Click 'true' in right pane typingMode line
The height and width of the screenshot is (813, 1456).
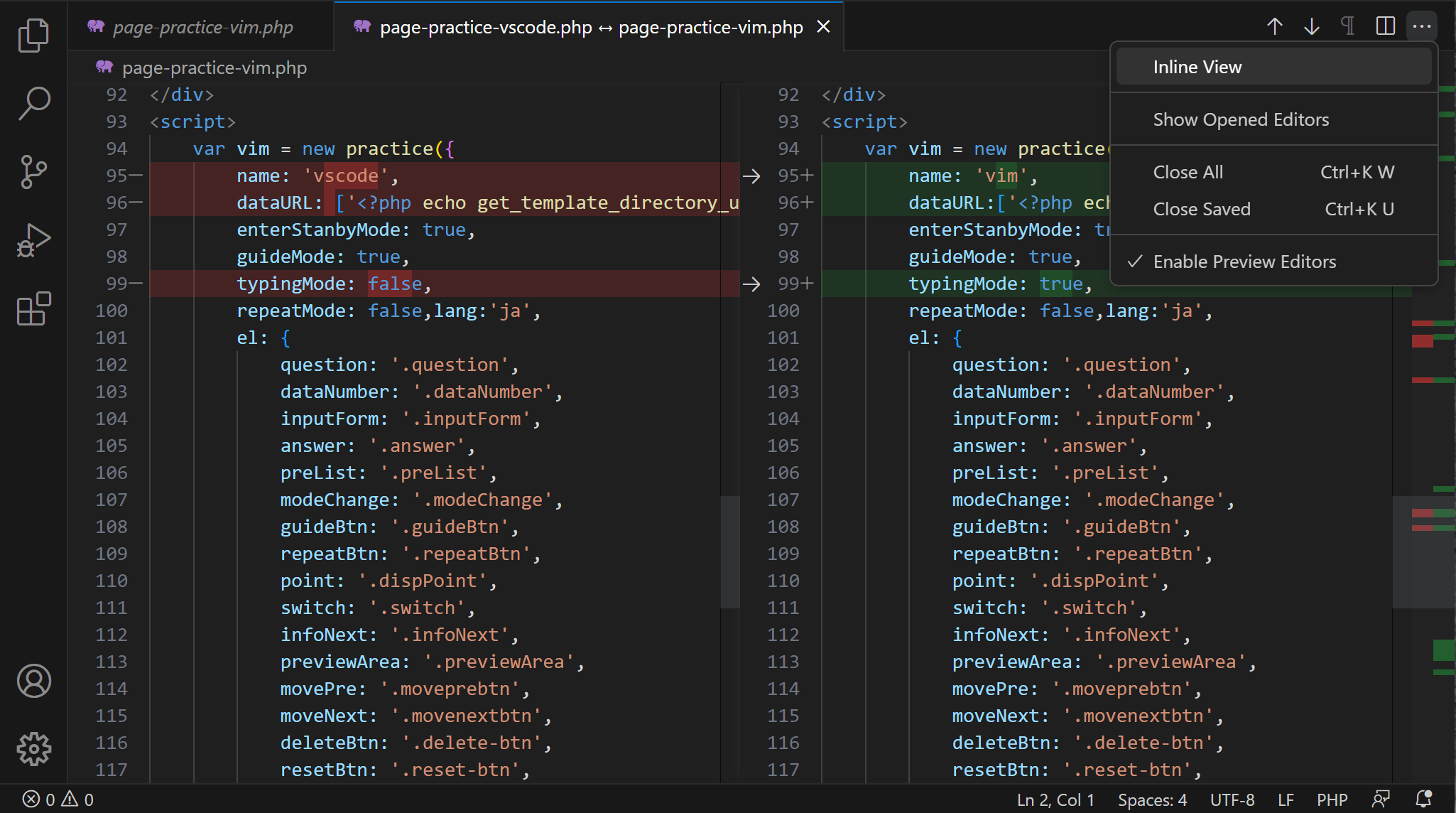(1061, 284)
